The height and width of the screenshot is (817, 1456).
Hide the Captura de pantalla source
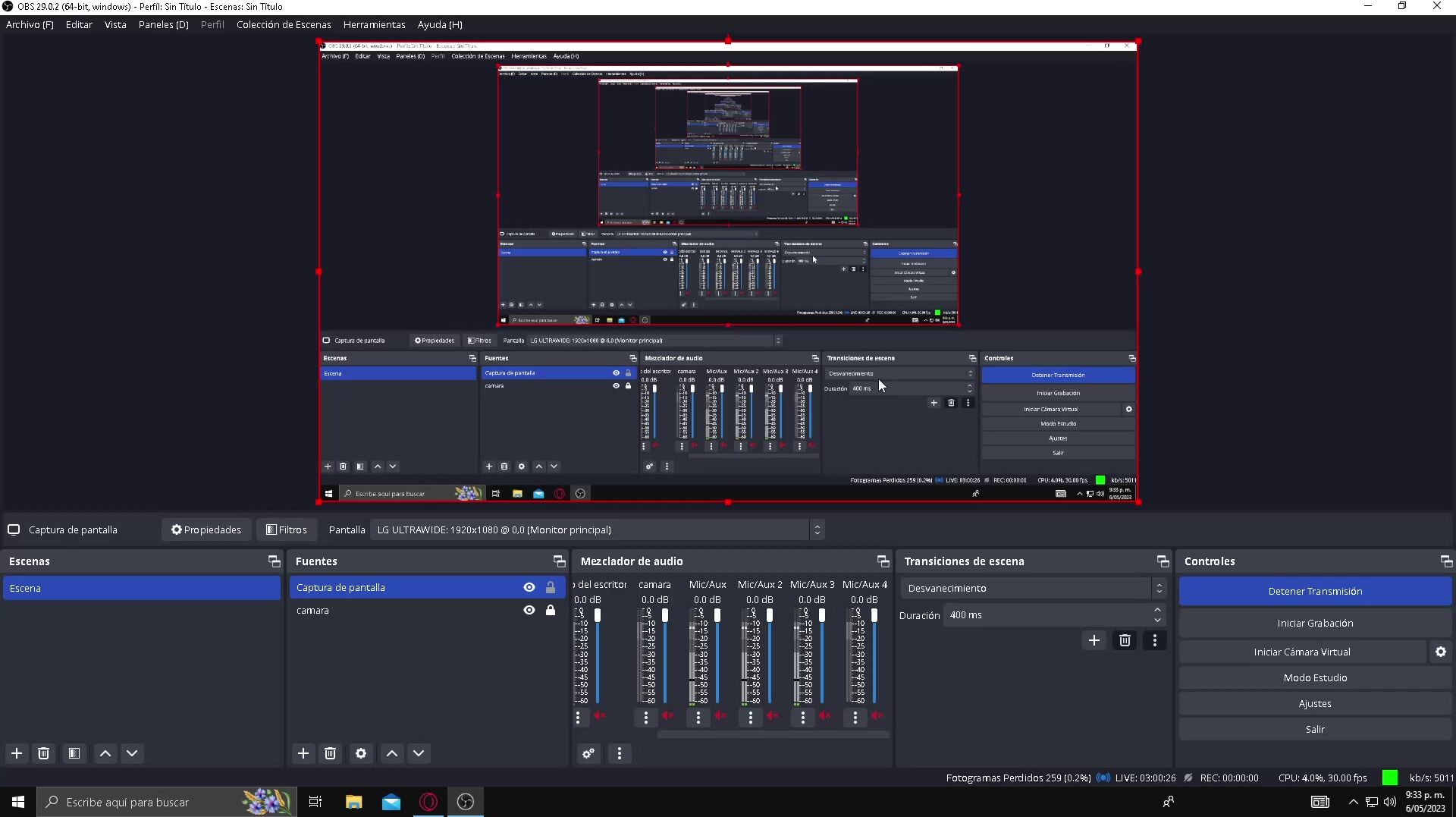[529, 587]
